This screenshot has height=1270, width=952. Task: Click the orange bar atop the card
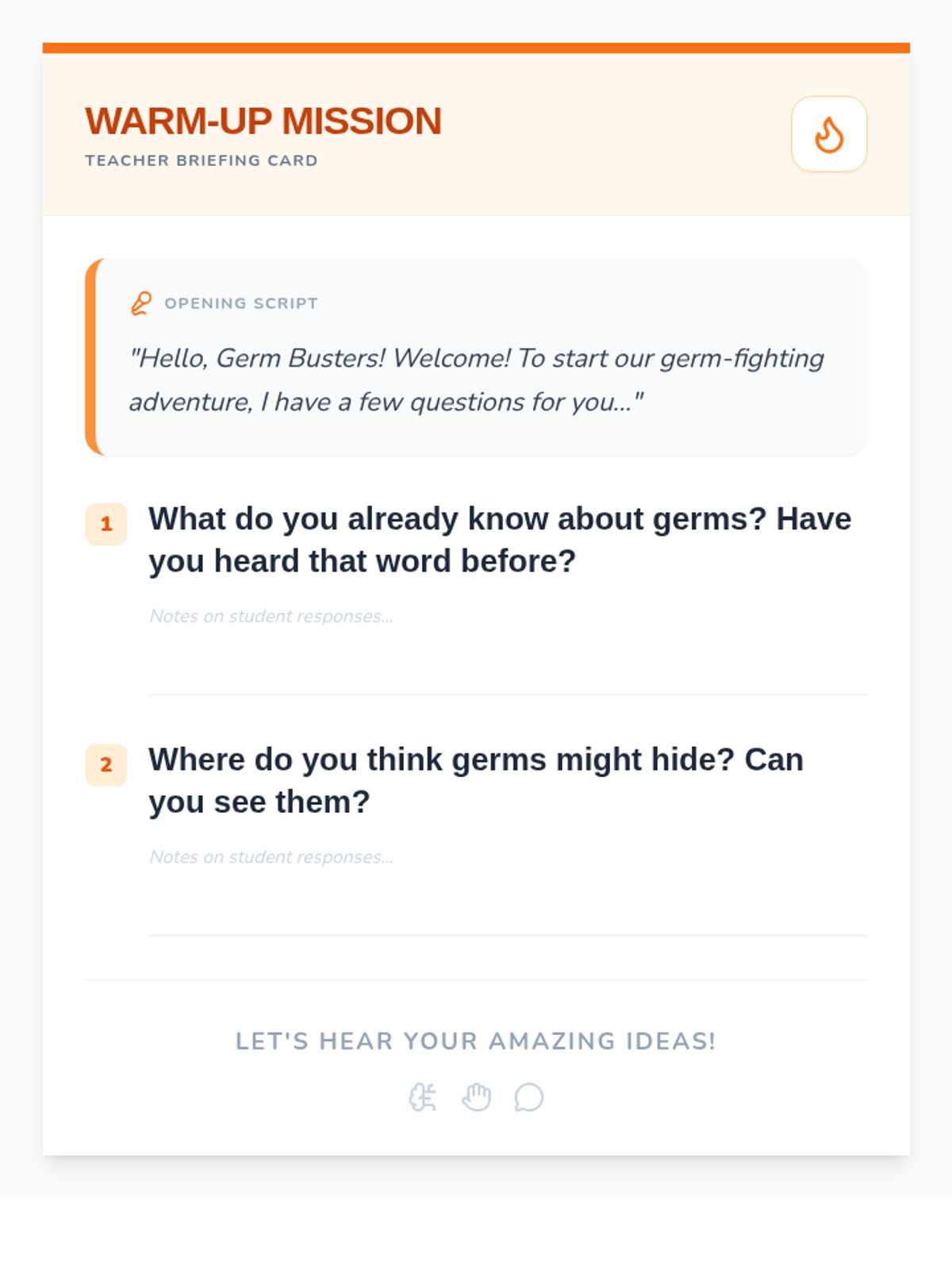coord(476,48)
